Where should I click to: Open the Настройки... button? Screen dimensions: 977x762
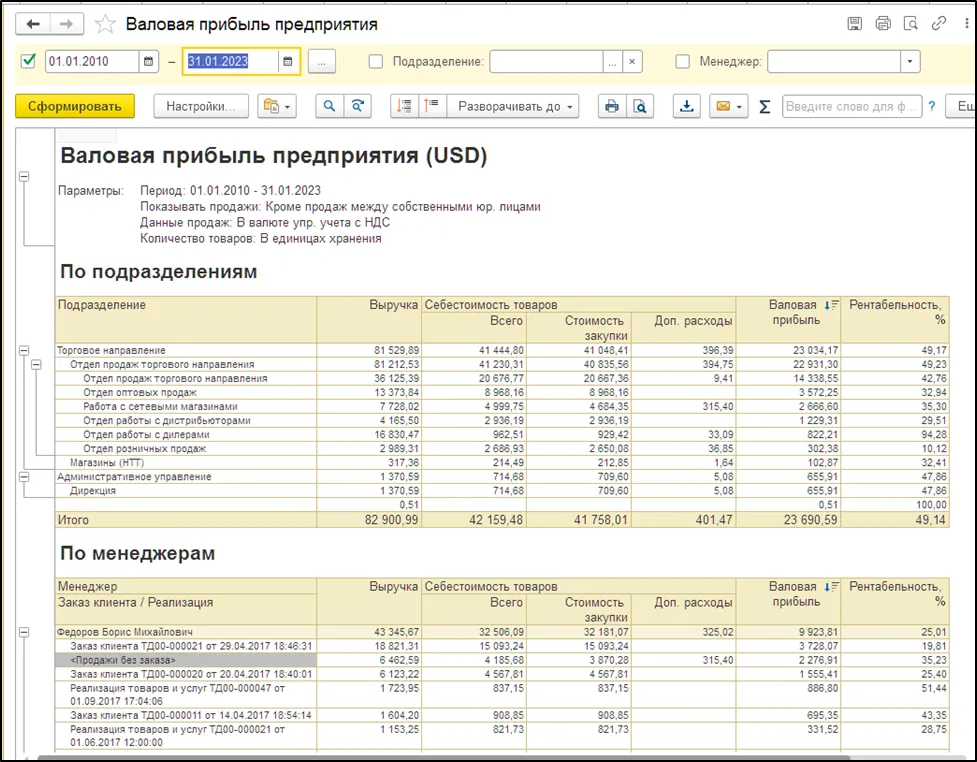click(200, 106)
